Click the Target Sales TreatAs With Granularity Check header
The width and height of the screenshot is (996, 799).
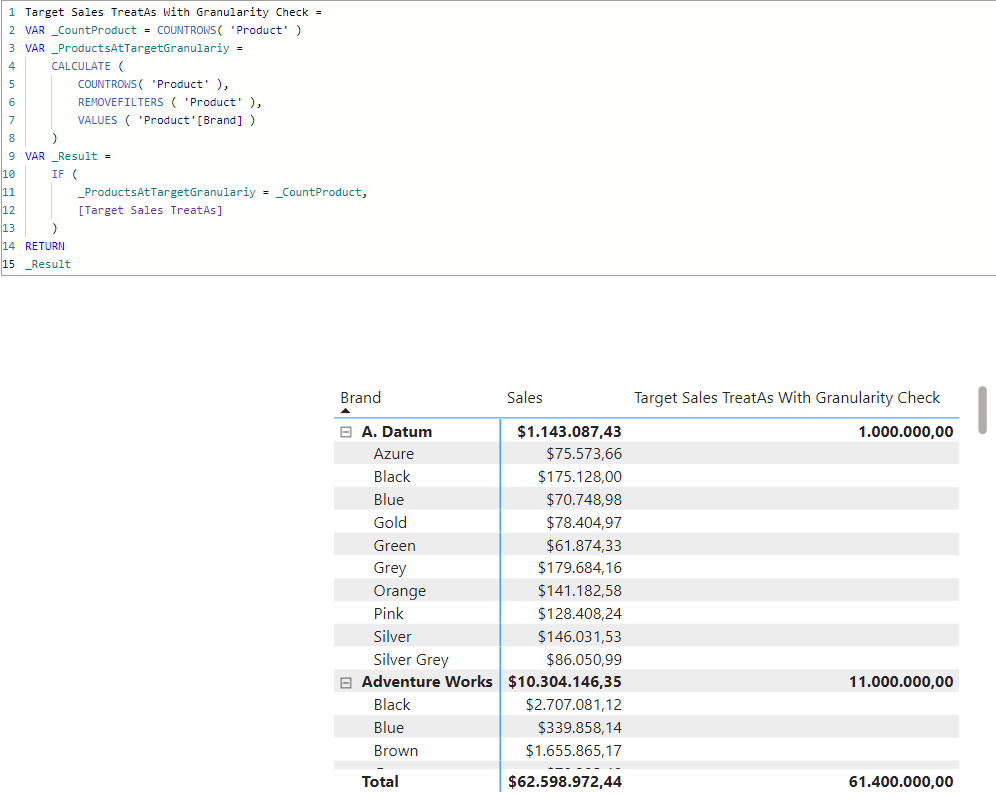point(786,398)
